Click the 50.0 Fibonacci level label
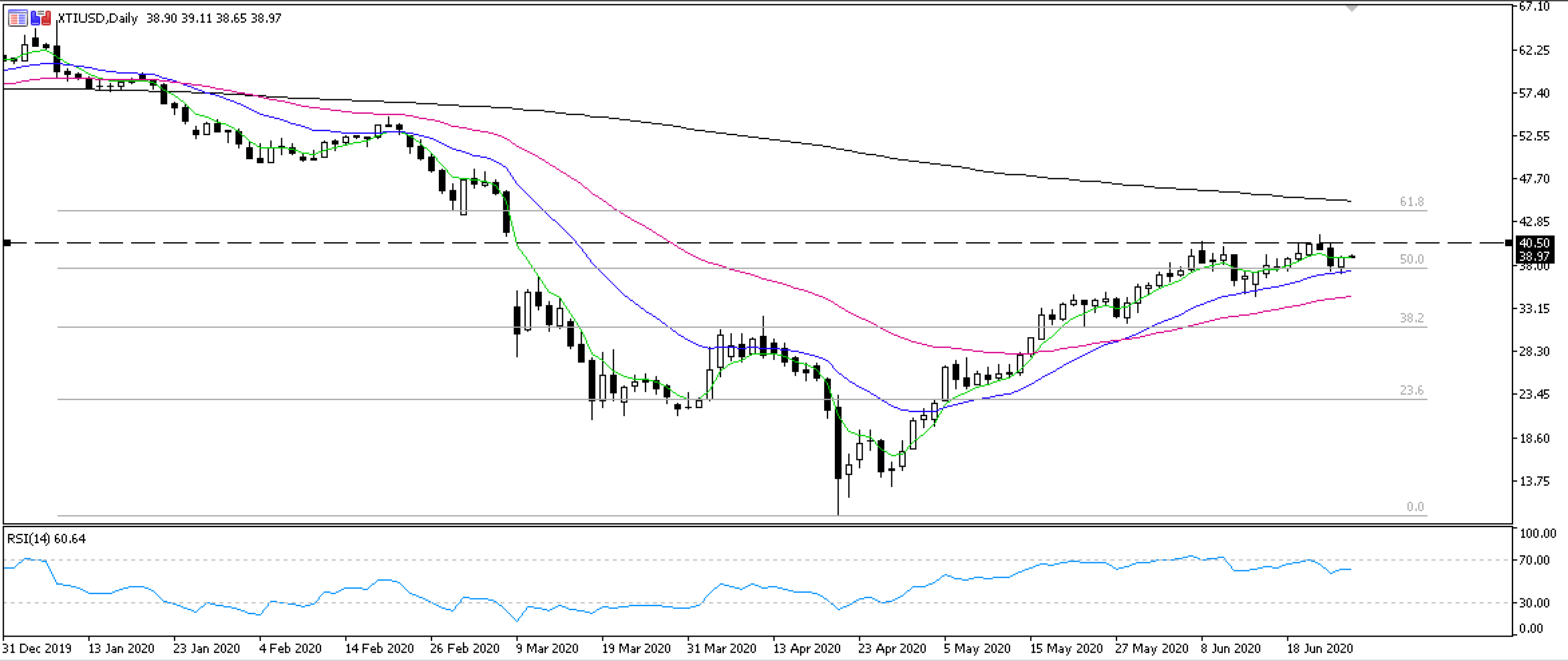This screenshot has height=661, width=1568. [1412, 260]
